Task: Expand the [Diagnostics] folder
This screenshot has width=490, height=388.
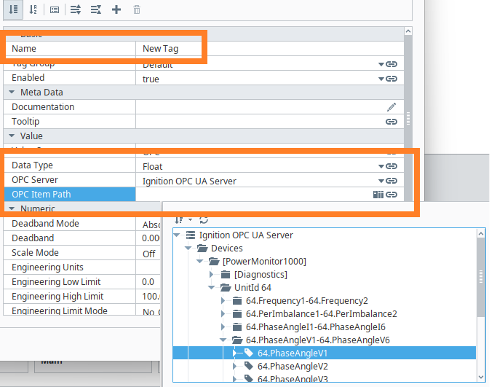Action: (x=211, y=274)
